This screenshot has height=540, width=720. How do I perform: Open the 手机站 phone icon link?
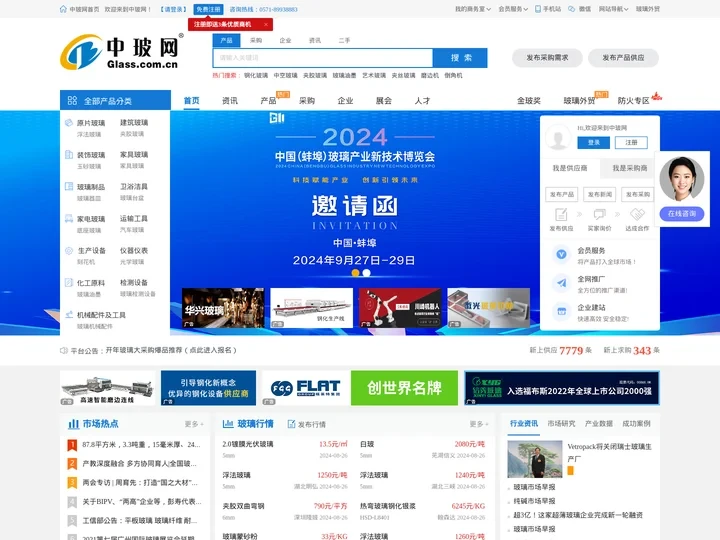(538, 9)
